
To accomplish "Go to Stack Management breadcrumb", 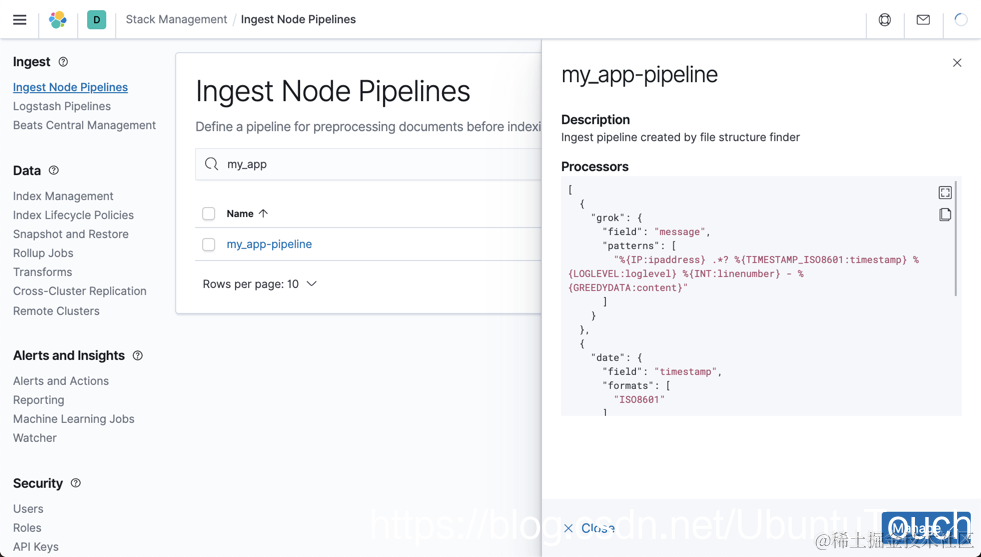I will click(x=176, y=19).
